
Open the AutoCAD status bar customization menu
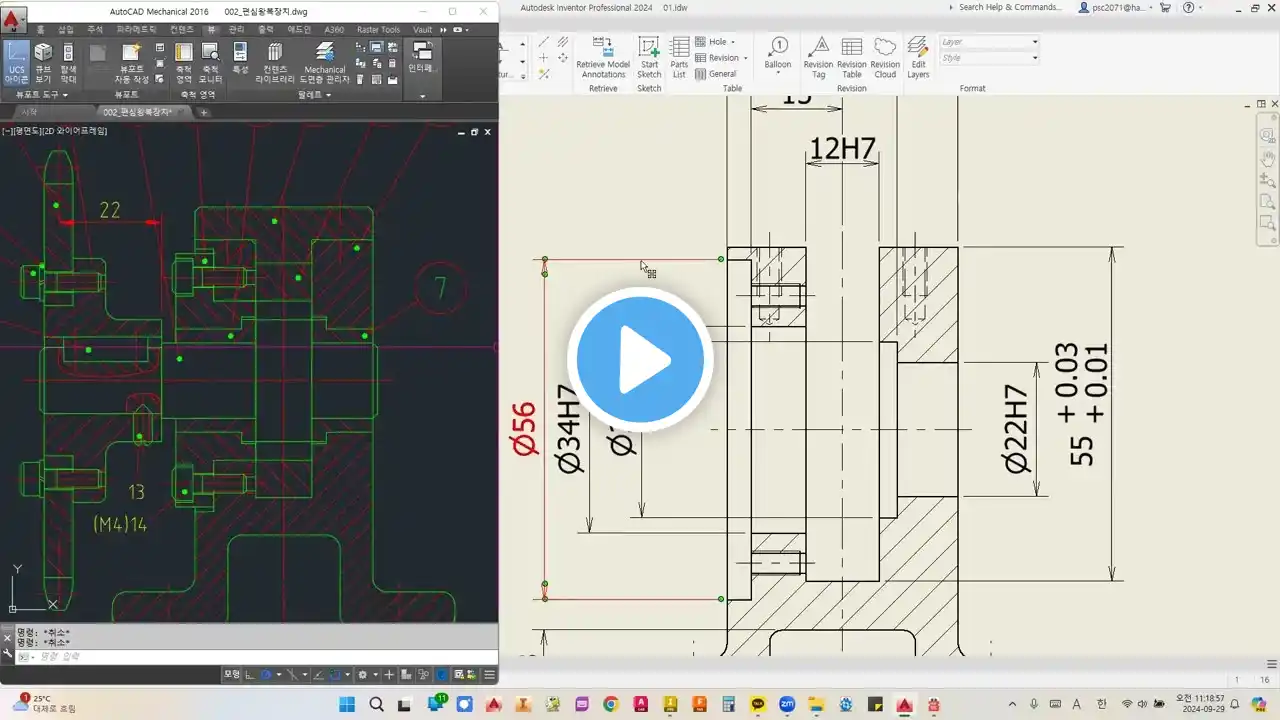489,675
